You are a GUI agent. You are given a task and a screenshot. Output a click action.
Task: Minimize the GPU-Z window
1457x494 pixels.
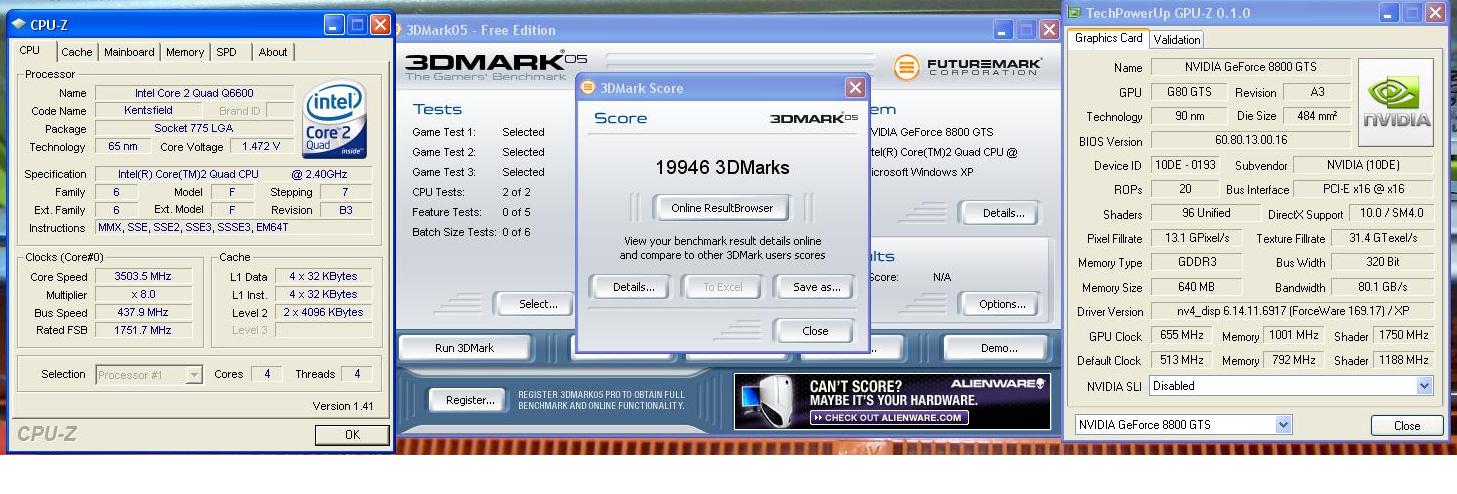[1389, 13]
